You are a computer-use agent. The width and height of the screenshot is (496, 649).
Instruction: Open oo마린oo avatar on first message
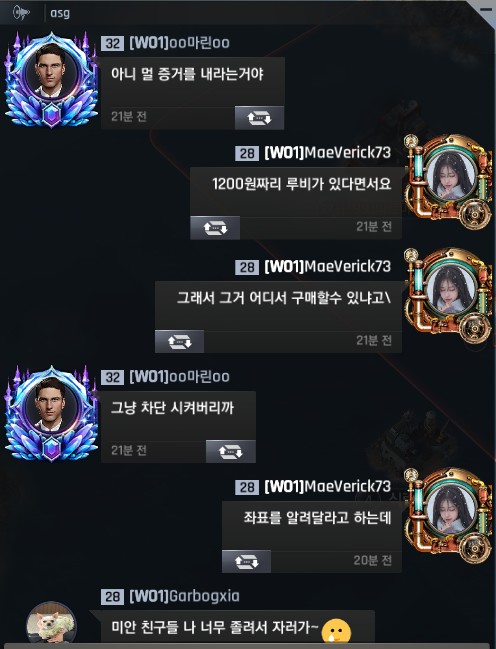[51, 80]
